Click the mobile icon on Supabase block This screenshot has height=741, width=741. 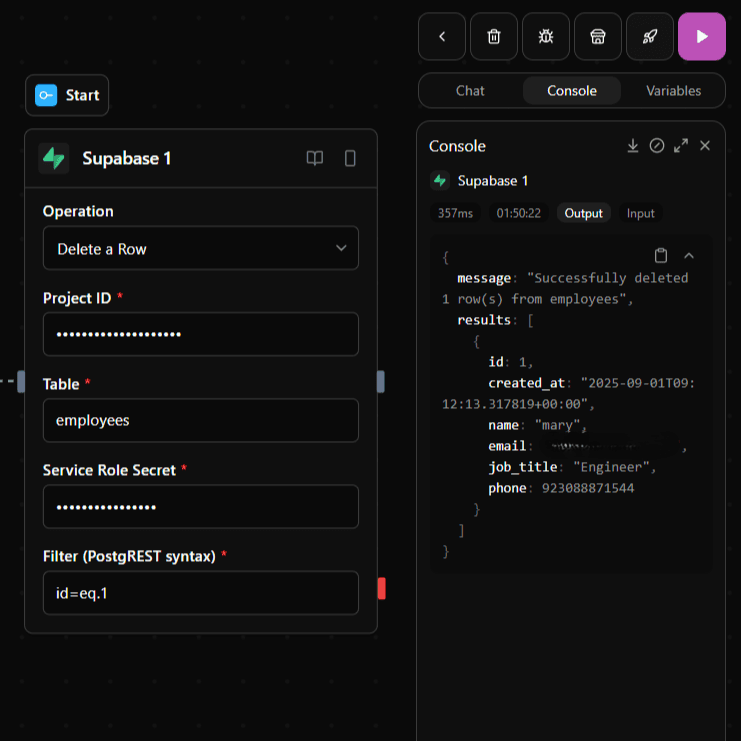350,158
